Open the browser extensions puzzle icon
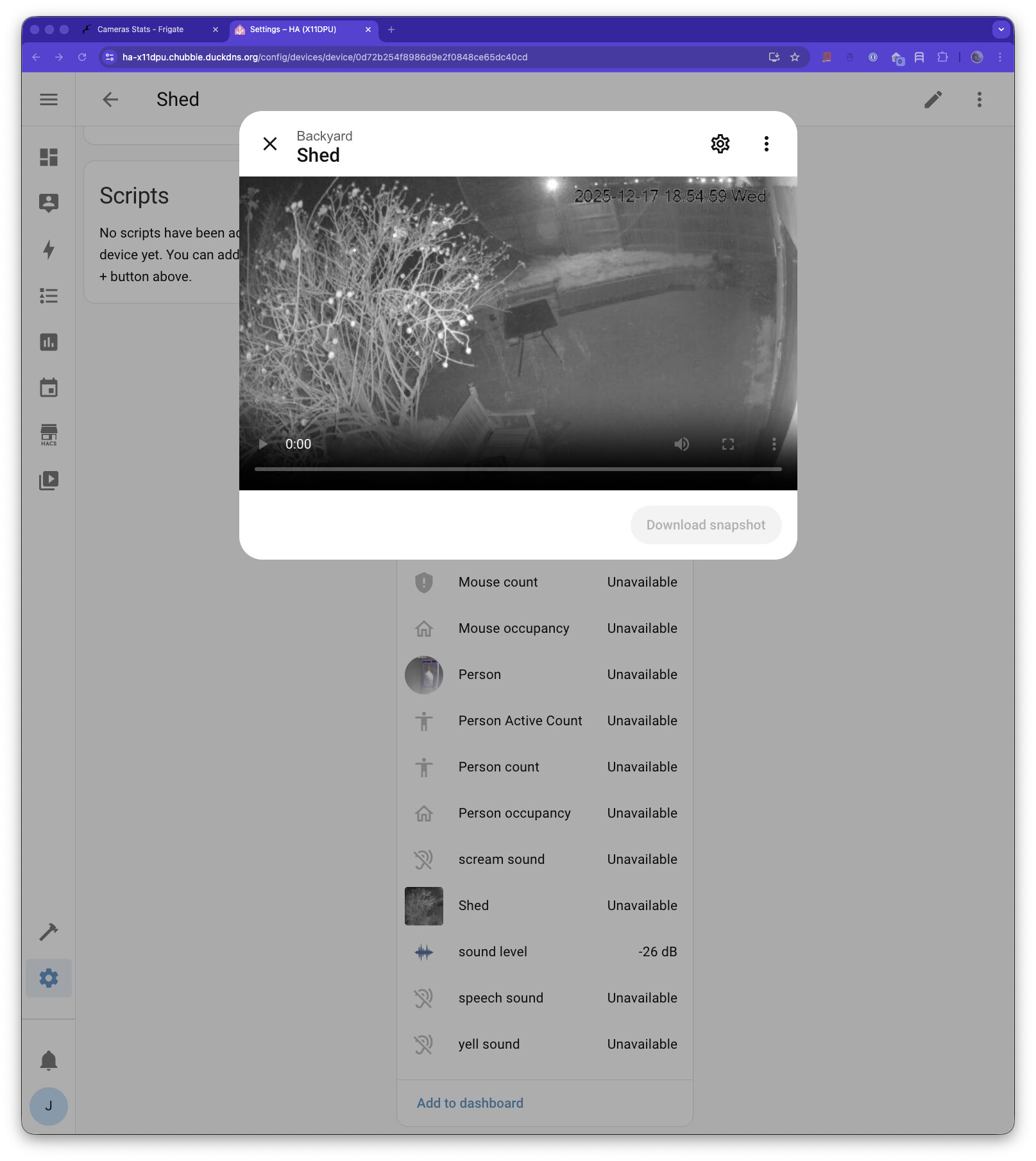Image resolution: width=1036 pixels, height=1161 pixels. pos(942,57)
